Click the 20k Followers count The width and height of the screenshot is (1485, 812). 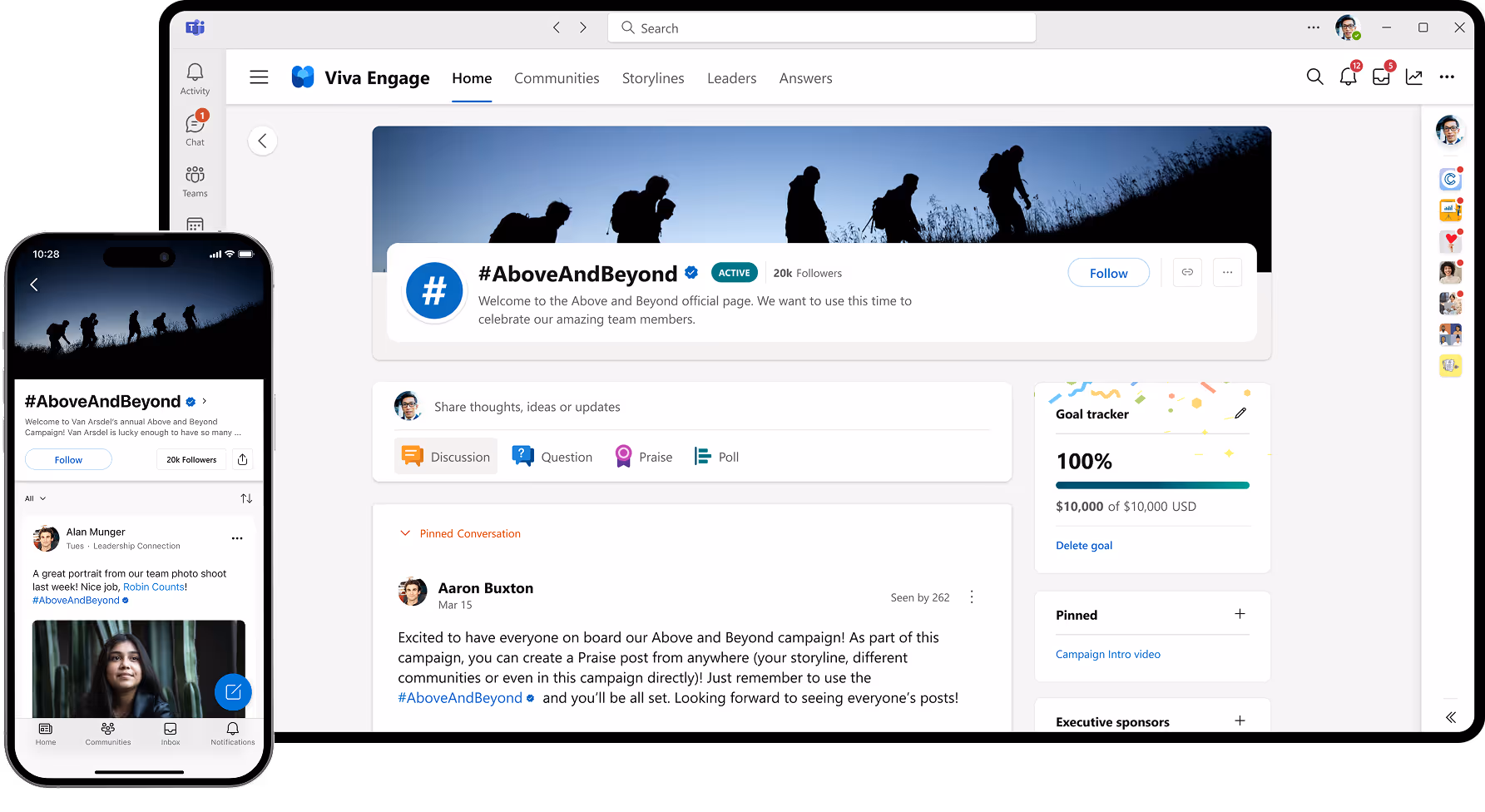[807, 273]
